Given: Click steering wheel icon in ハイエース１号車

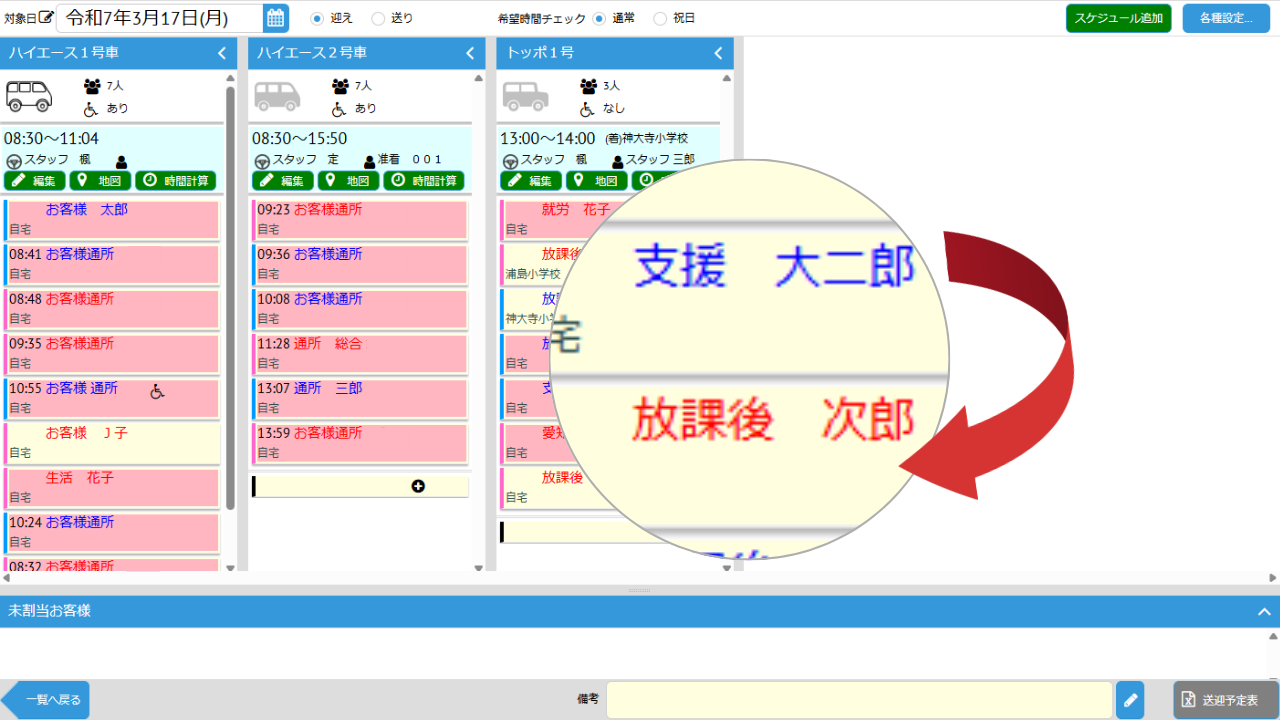Looking at the screenshot, I should point(14,161).
